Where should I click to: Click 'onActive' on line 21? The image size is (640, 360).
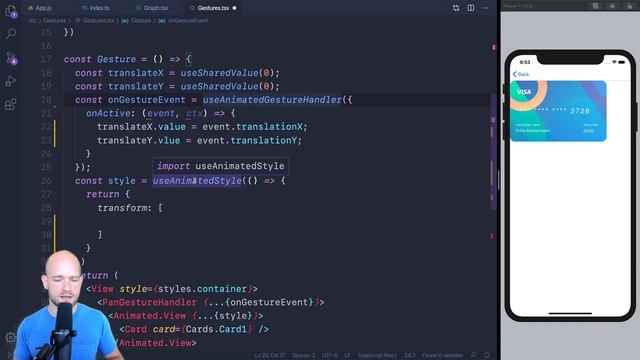click(x=108, y=113)
